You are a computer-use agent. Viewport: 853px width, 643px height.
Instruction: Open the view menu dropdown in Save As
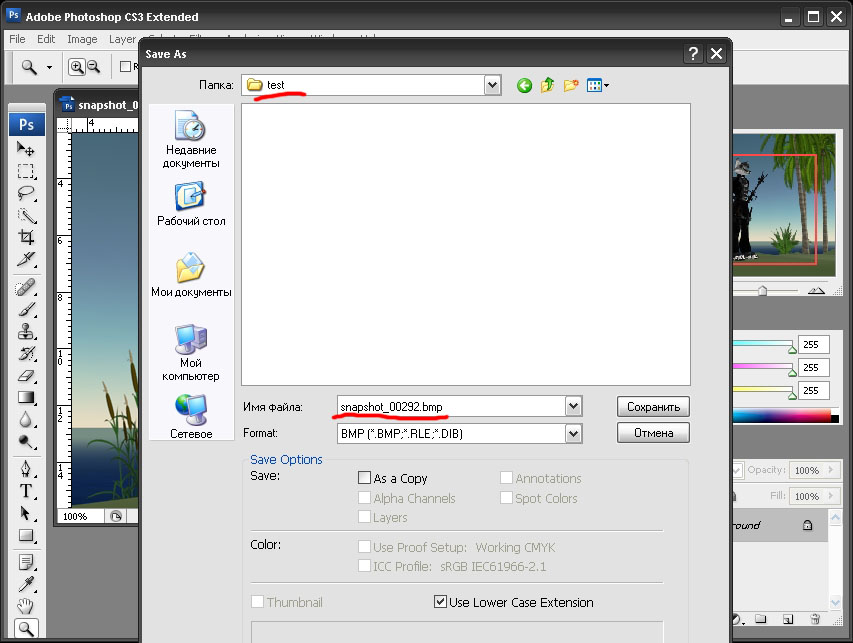click(x=599, y=86)
